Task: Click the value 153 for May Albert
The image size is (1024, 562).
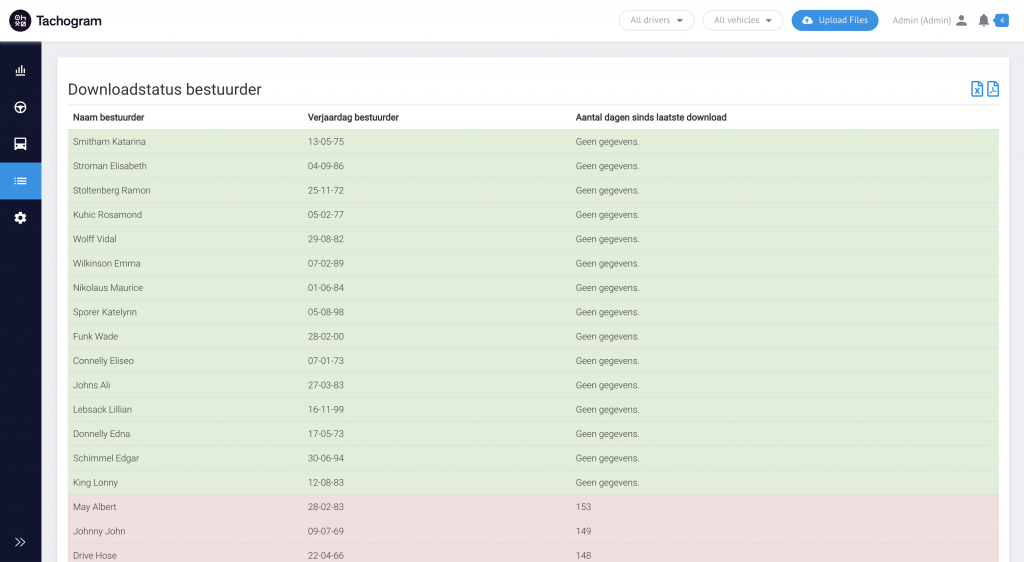Action: click(583, 507)
